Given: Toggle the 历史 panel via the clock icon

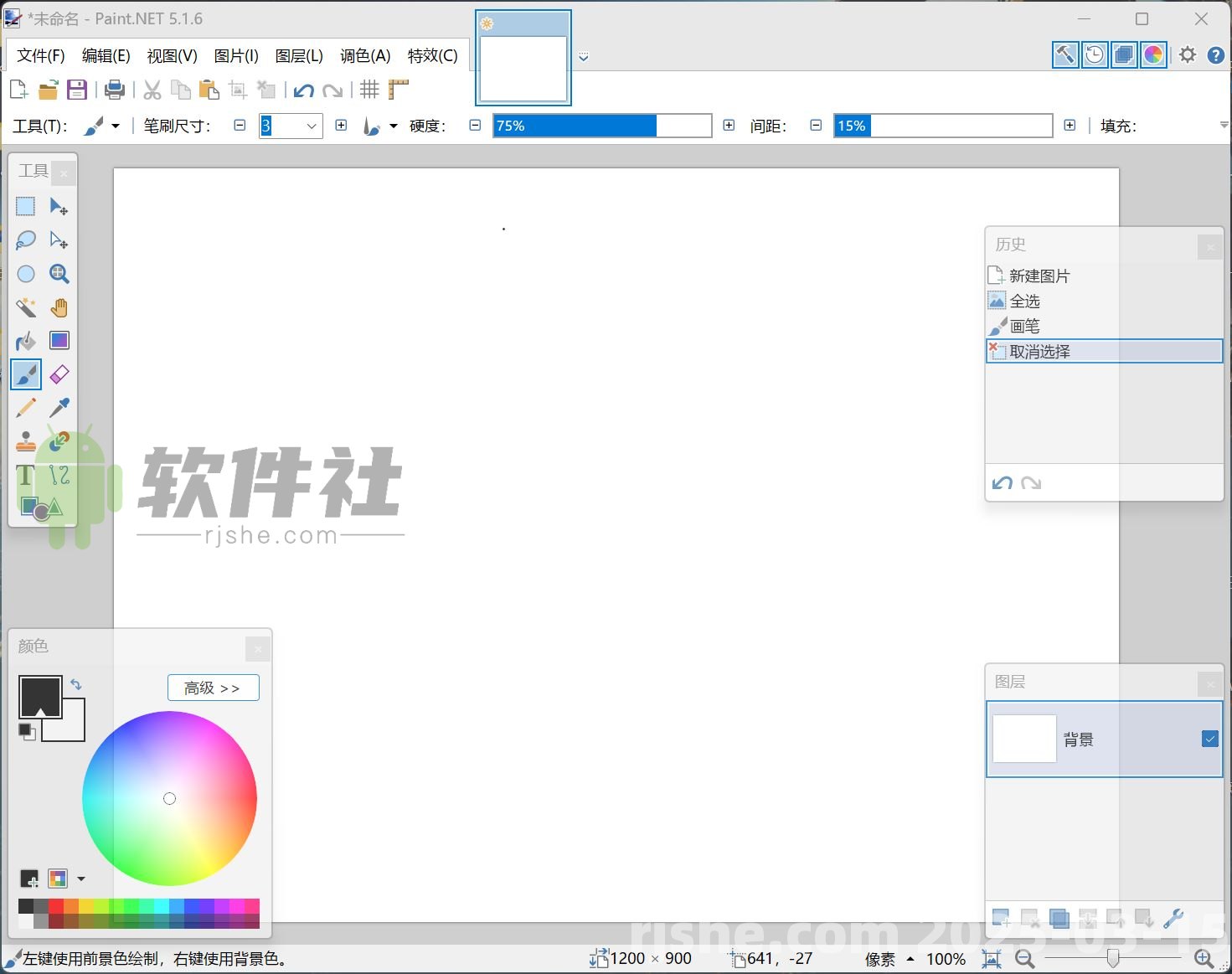Looking at the screenshot, I should click(x=1094, y=54).
